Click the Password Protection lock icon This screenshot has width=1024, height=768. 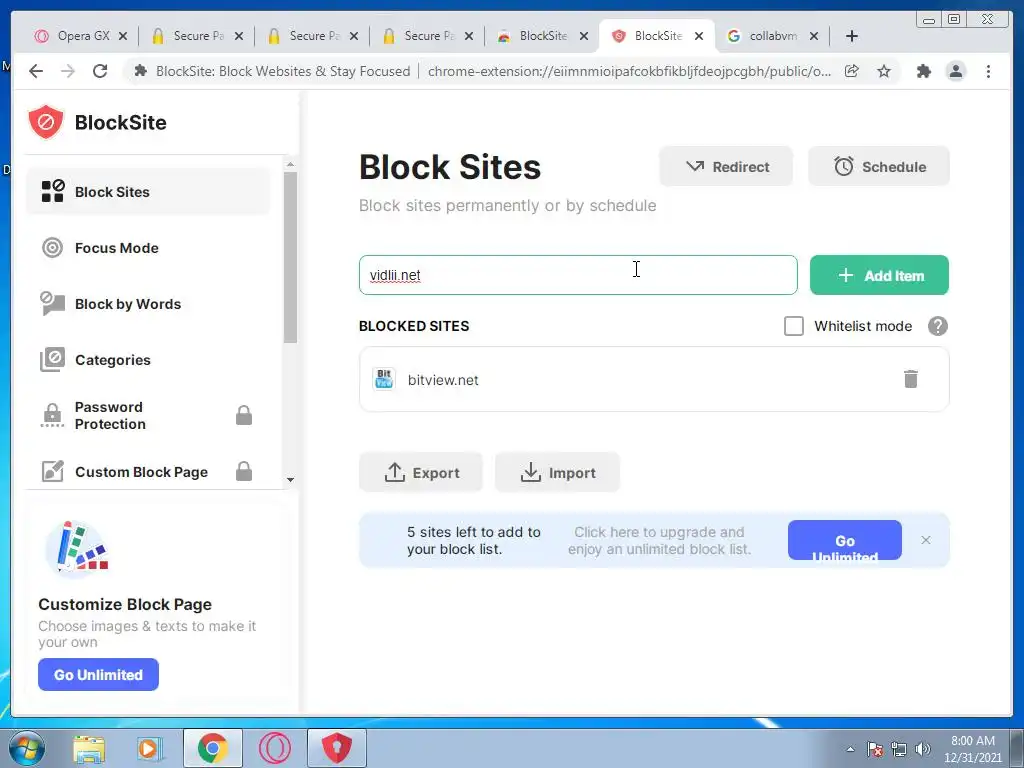(244, 415)
